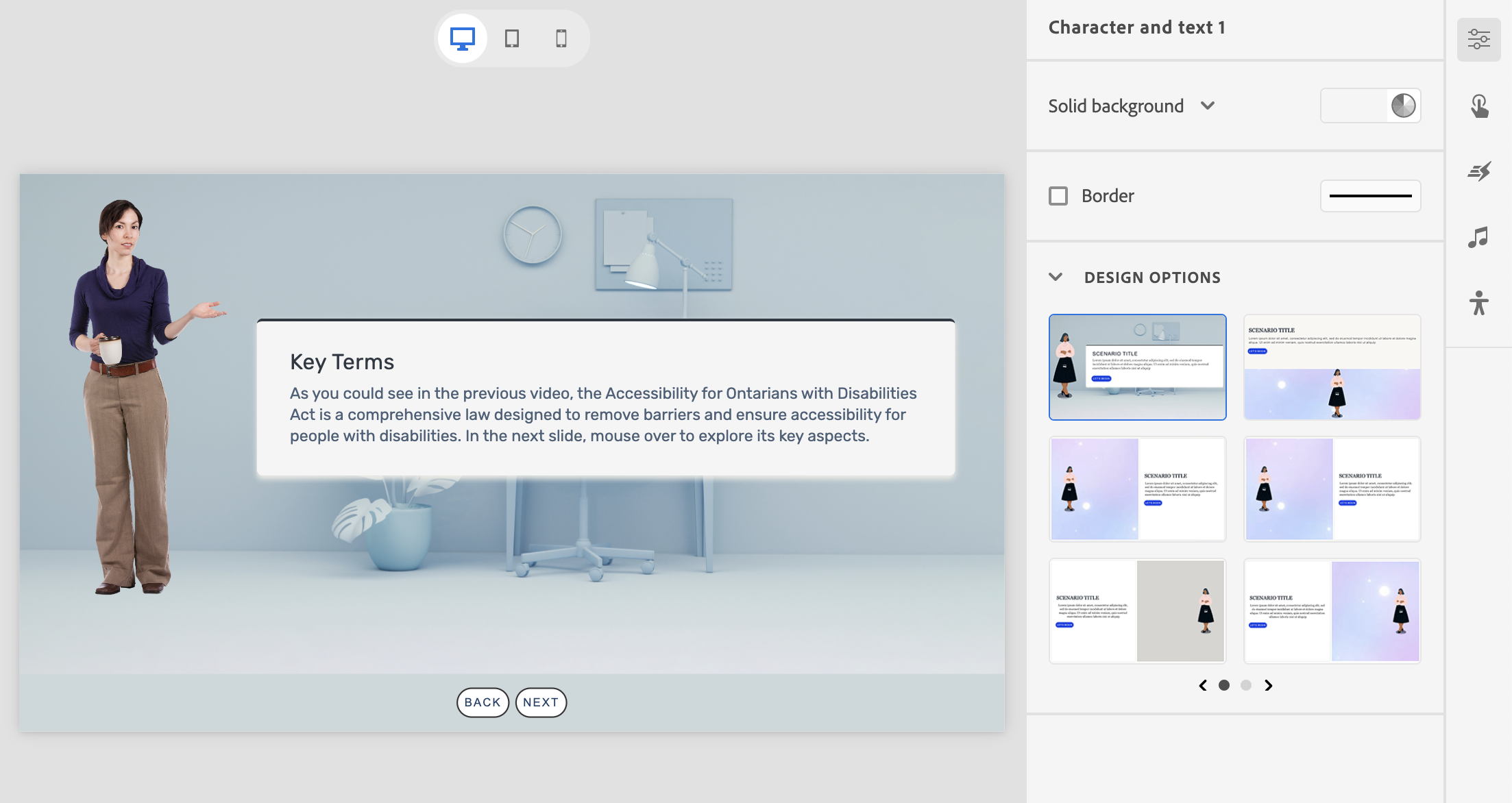Switch to mobile phone preview mode
Image resolution: width=1512 pixels, height=803 pixels.
561,38
